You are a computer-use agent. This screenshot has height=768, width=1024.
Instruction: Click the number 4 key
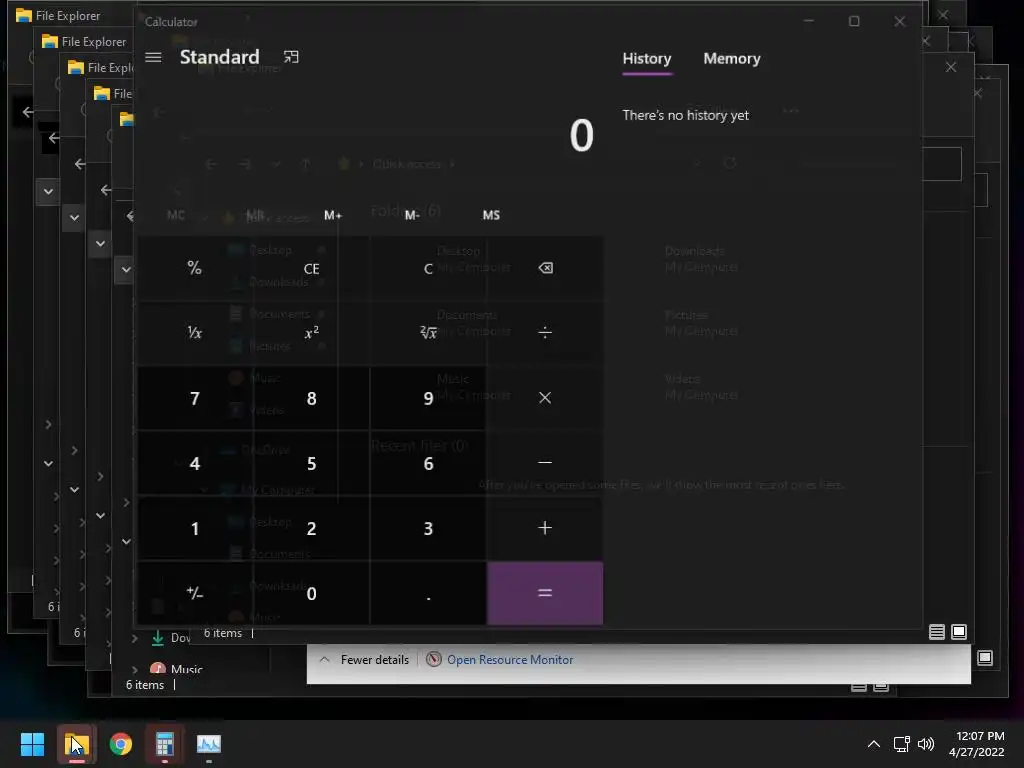pos(195,463)
